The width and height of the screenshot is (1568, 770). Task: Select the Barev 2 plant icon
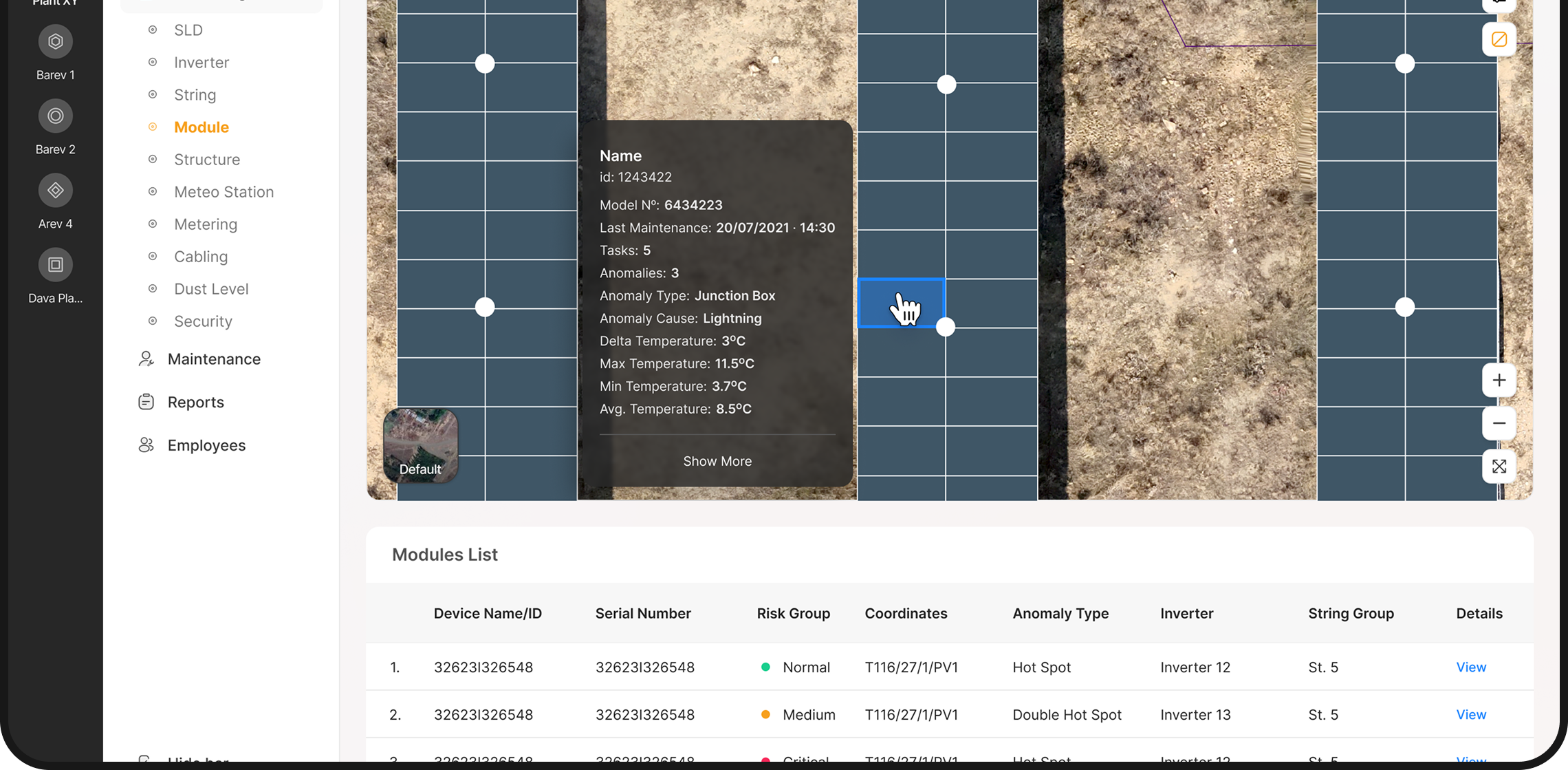point(55,116)
